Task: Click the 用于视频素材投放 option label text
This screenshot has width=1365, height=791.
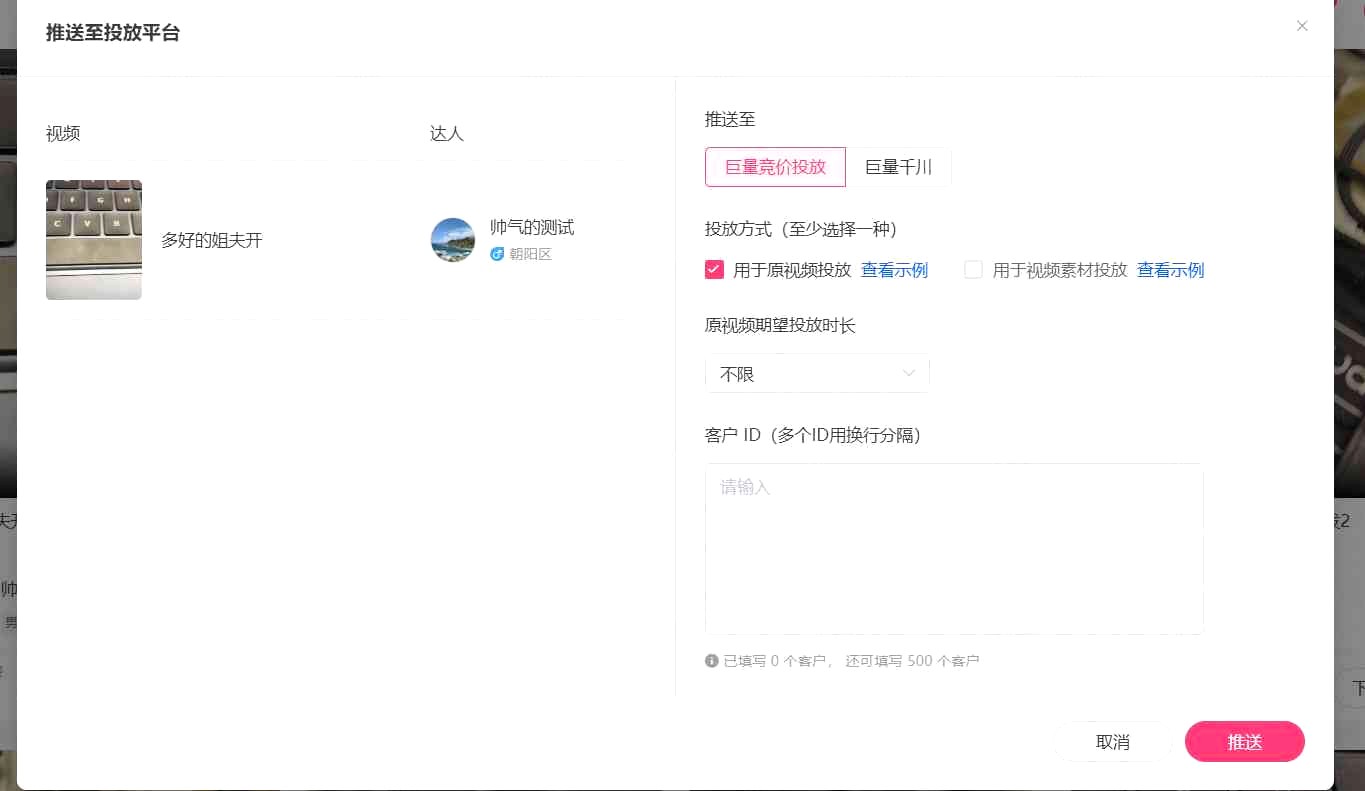Action: [x=1059, y=270]
